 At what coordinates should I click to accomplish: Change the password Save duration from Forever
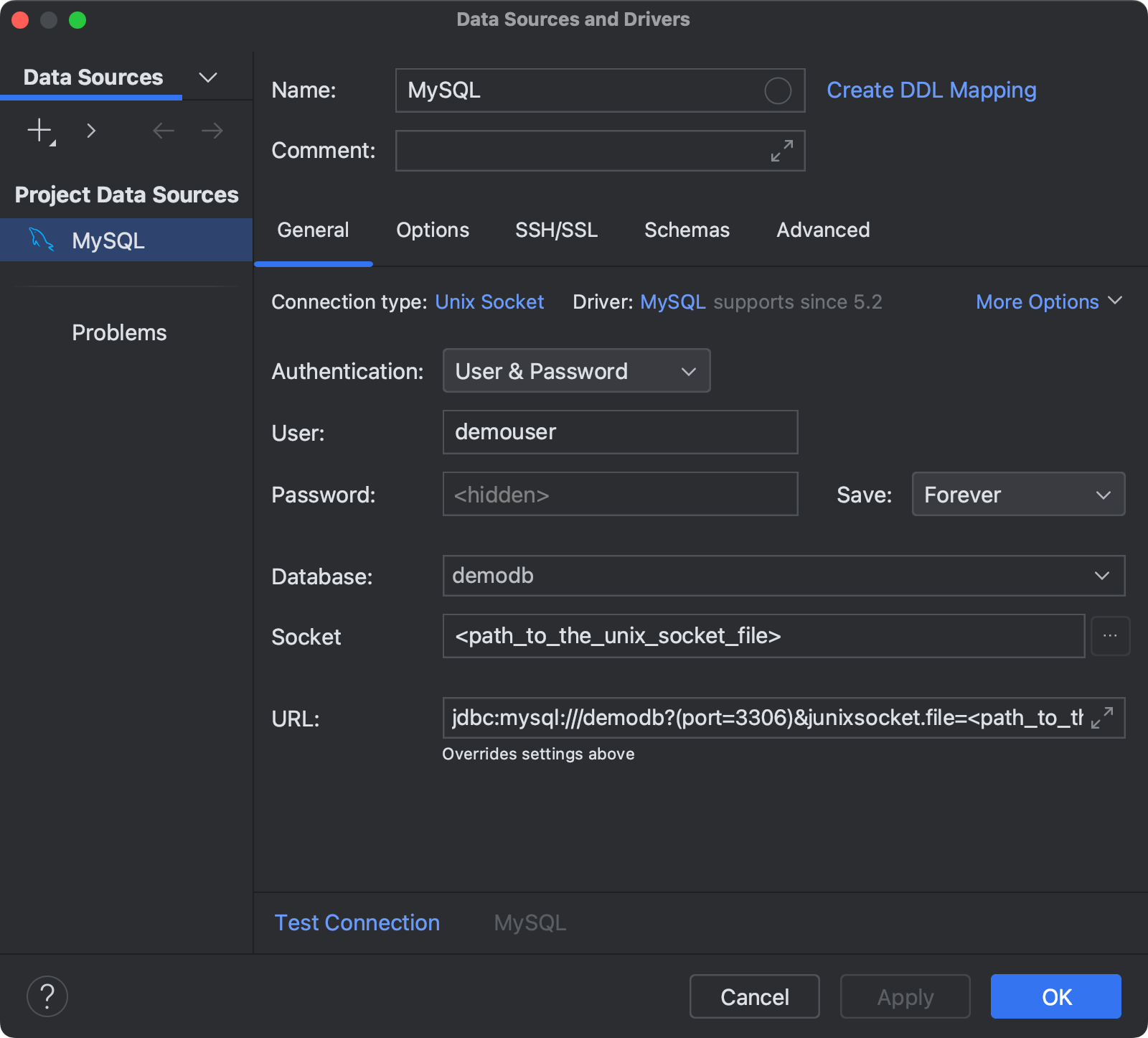click(1017, 494)
